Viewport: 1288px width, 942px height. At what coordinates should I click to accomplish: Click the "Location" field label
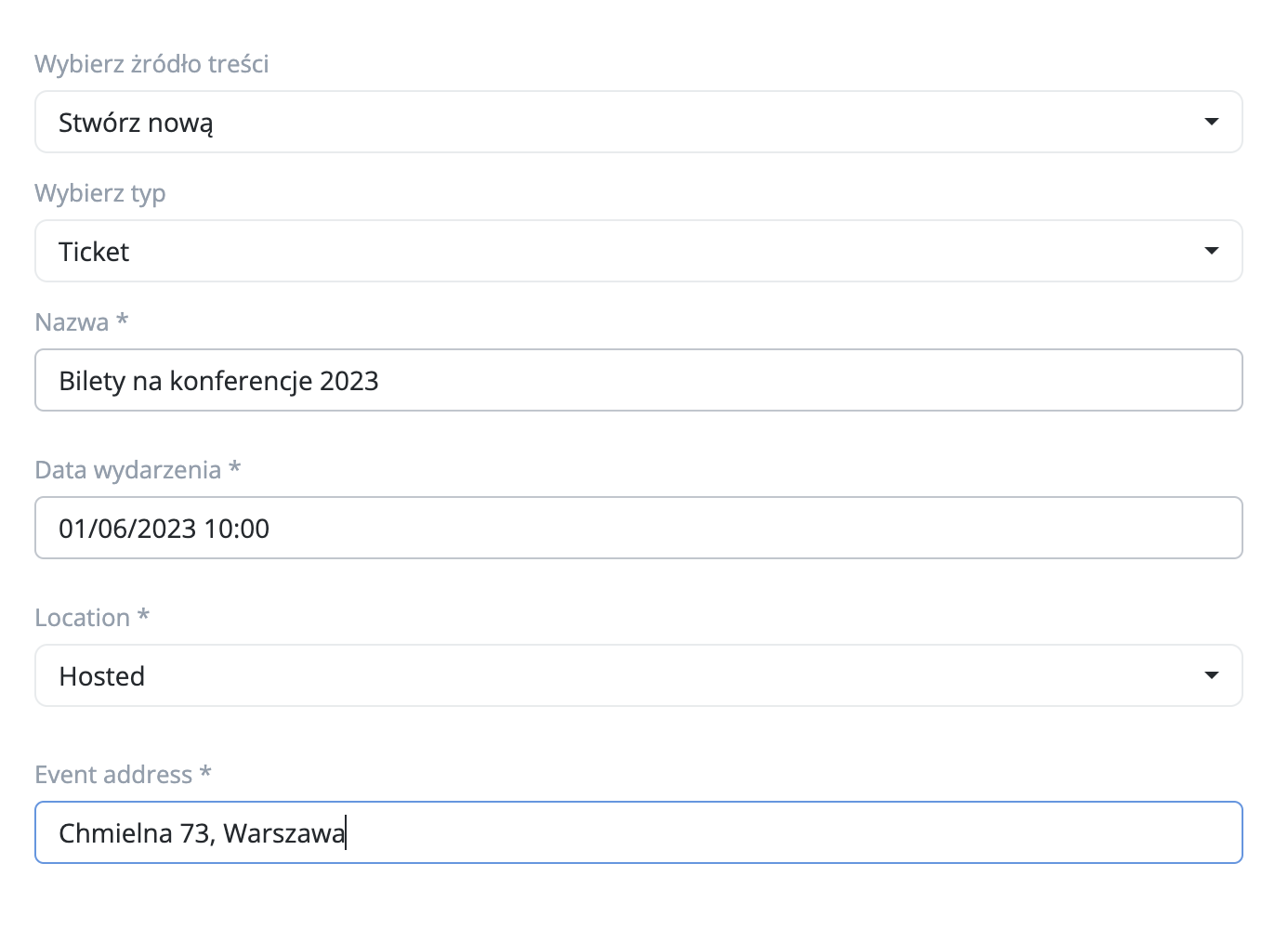coord(83,618)
